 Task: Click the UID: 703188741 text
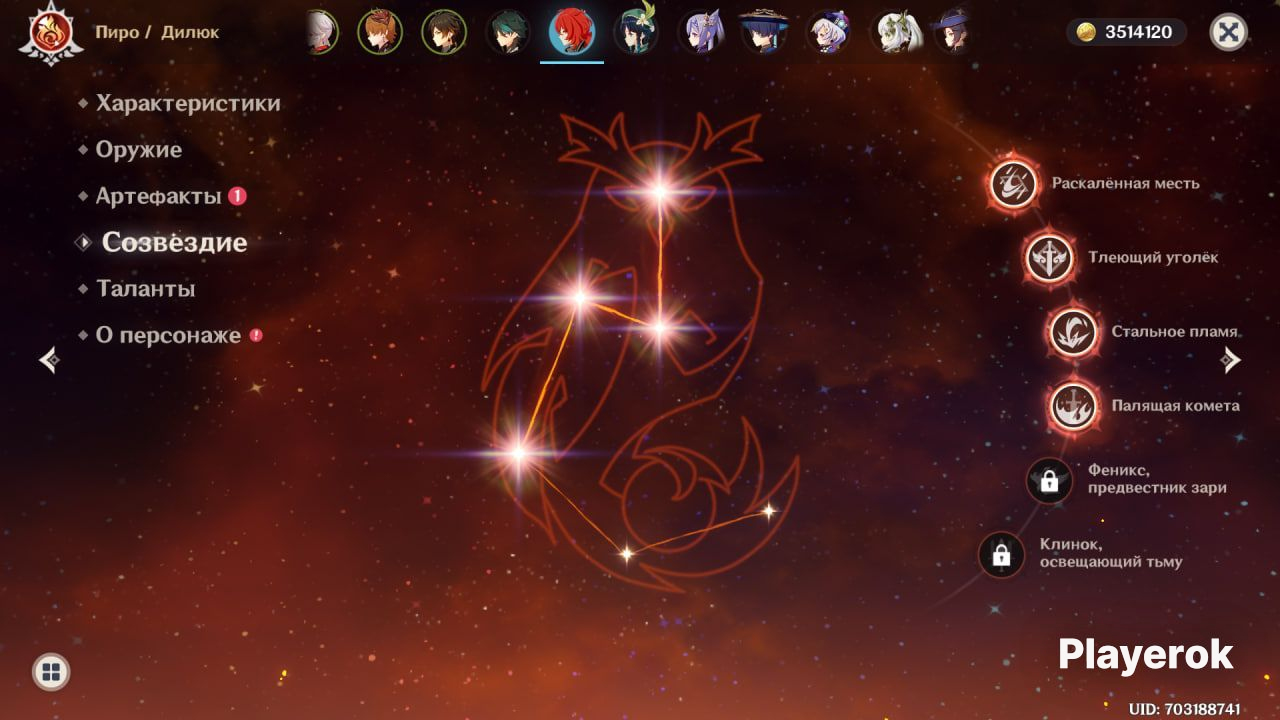click(1185, 708)
